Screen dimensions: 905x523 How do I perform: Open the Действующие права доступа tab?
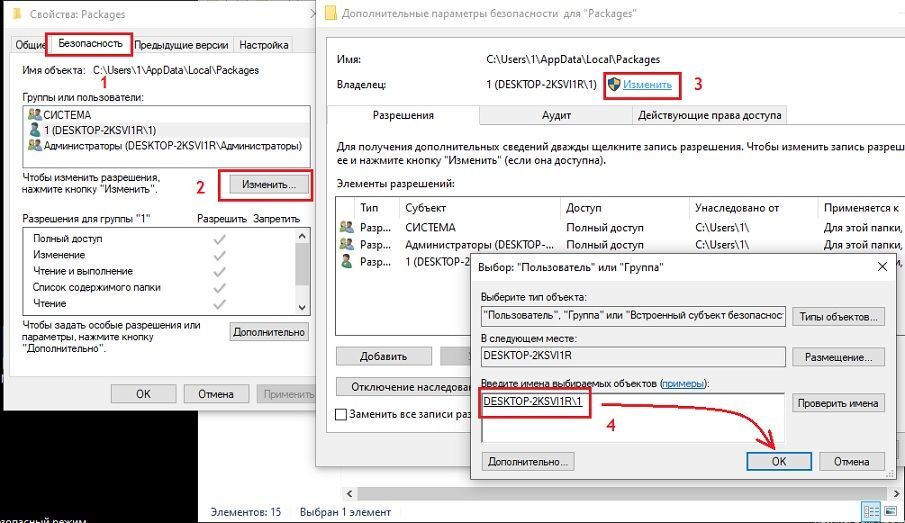pos(710,116)
